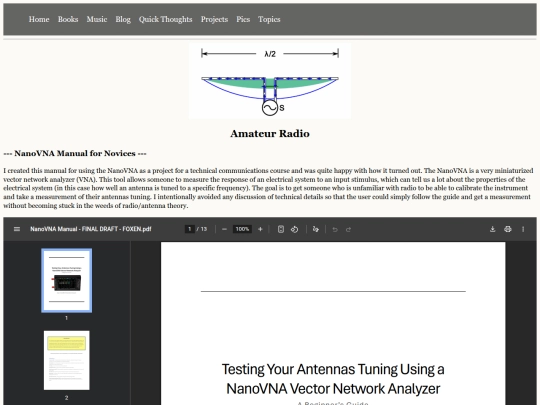
Task: Select page 1 thumbnail in PDF sidebar
Action: 66,280
